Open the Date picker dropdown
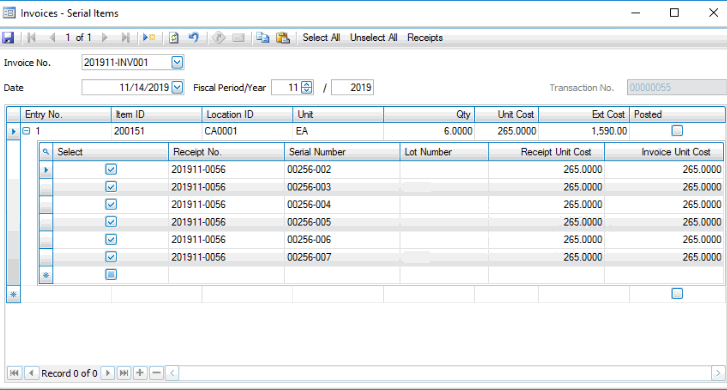Screen dimensions: 727x390 [x=177, y=87]
